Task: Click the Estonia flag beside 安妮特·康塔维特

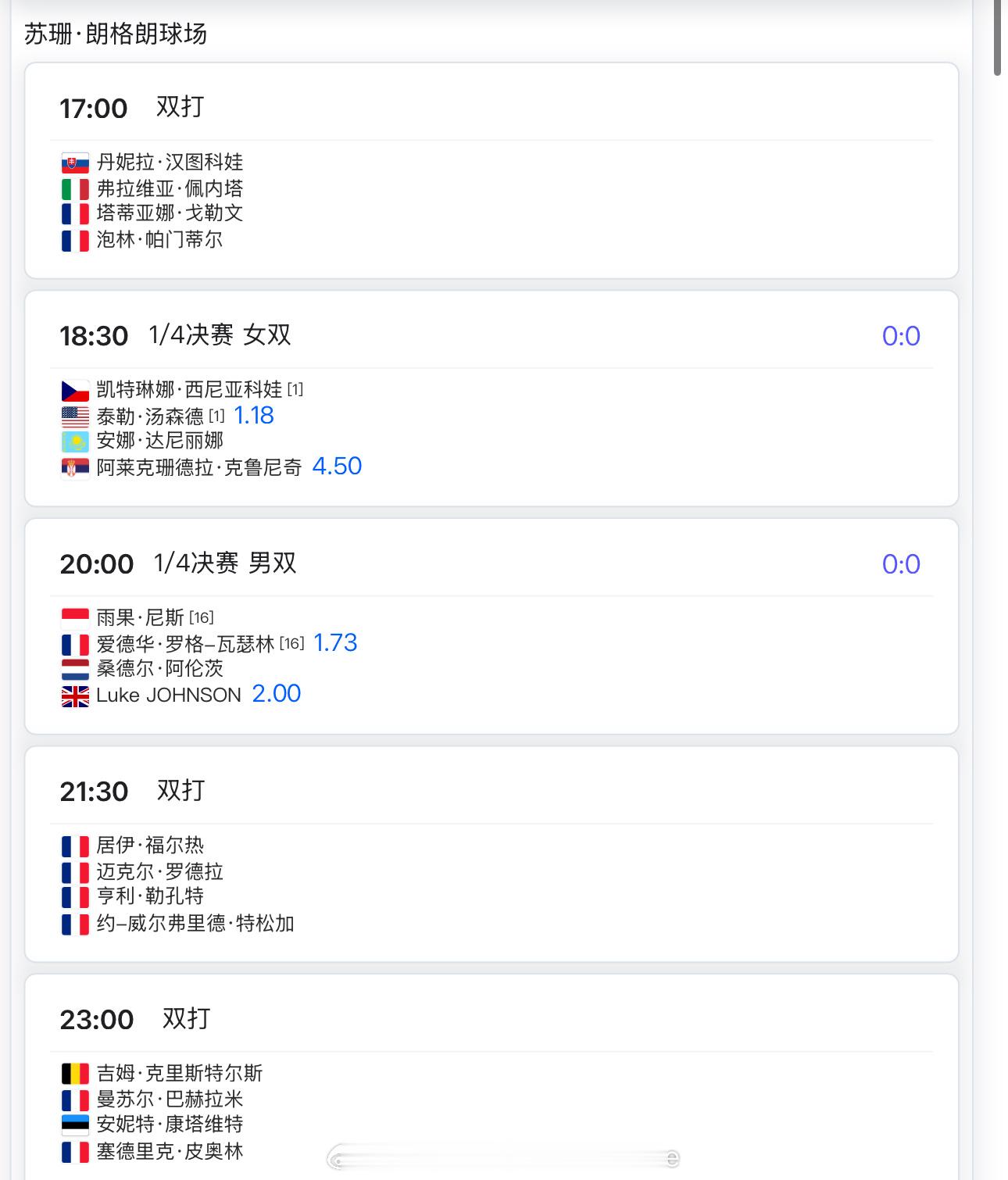Action: pyautogui.click(x=75, y=1125)
